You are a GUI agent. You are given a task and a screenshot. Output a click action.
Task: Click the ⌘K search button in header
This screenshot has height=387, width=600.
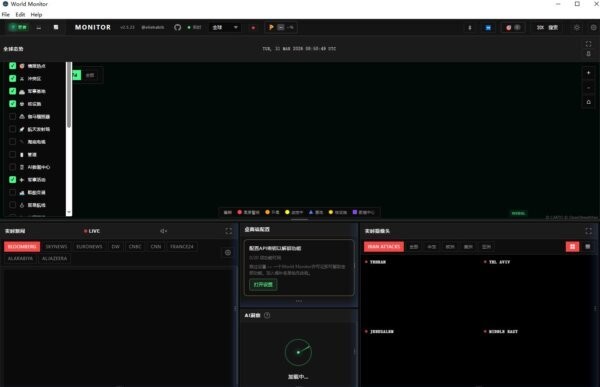pyautogui.click(x=547, y=28)
